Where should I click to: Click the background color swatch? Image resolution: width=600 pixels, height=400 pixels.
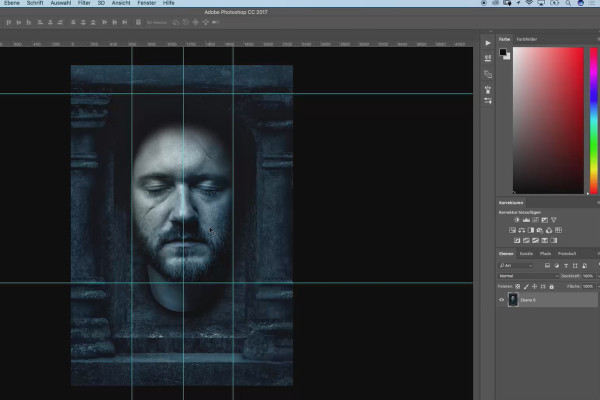pos(507,57)
